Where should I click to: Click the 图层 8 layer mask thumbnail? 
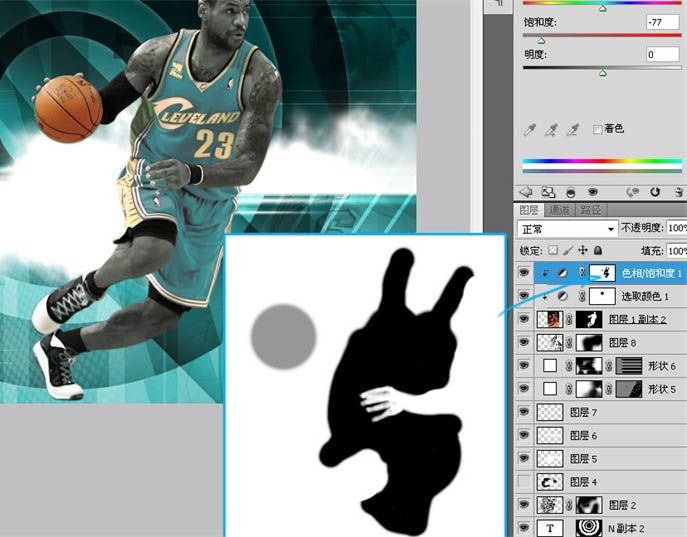pos(589,343)
